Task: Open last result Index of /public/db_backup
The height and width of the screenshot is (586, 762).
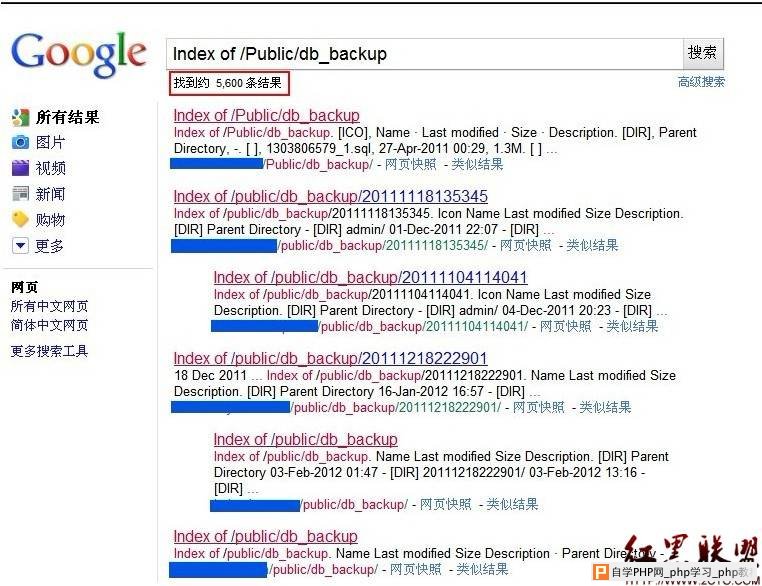Action: click(265, 536)
